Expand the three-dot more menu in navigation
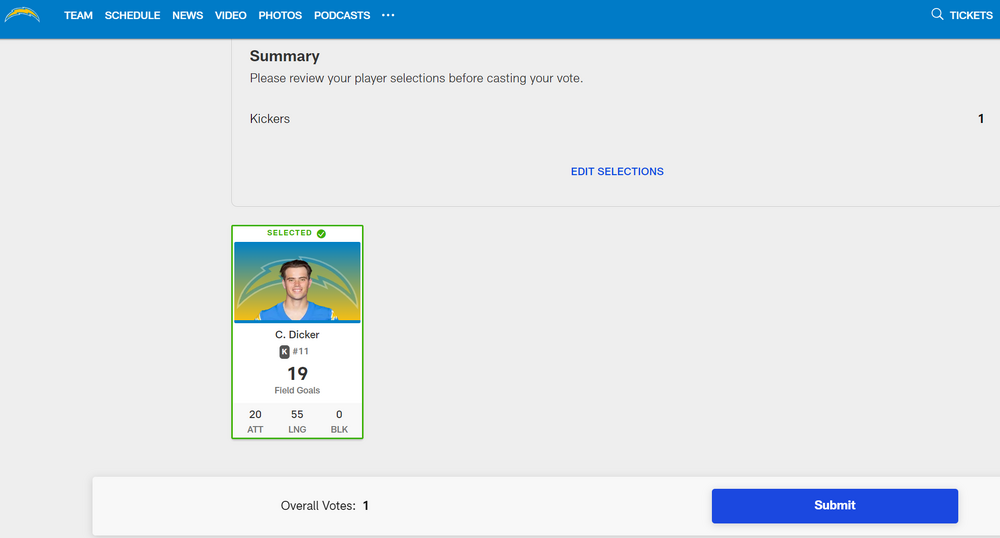 [x=388, y=15]
